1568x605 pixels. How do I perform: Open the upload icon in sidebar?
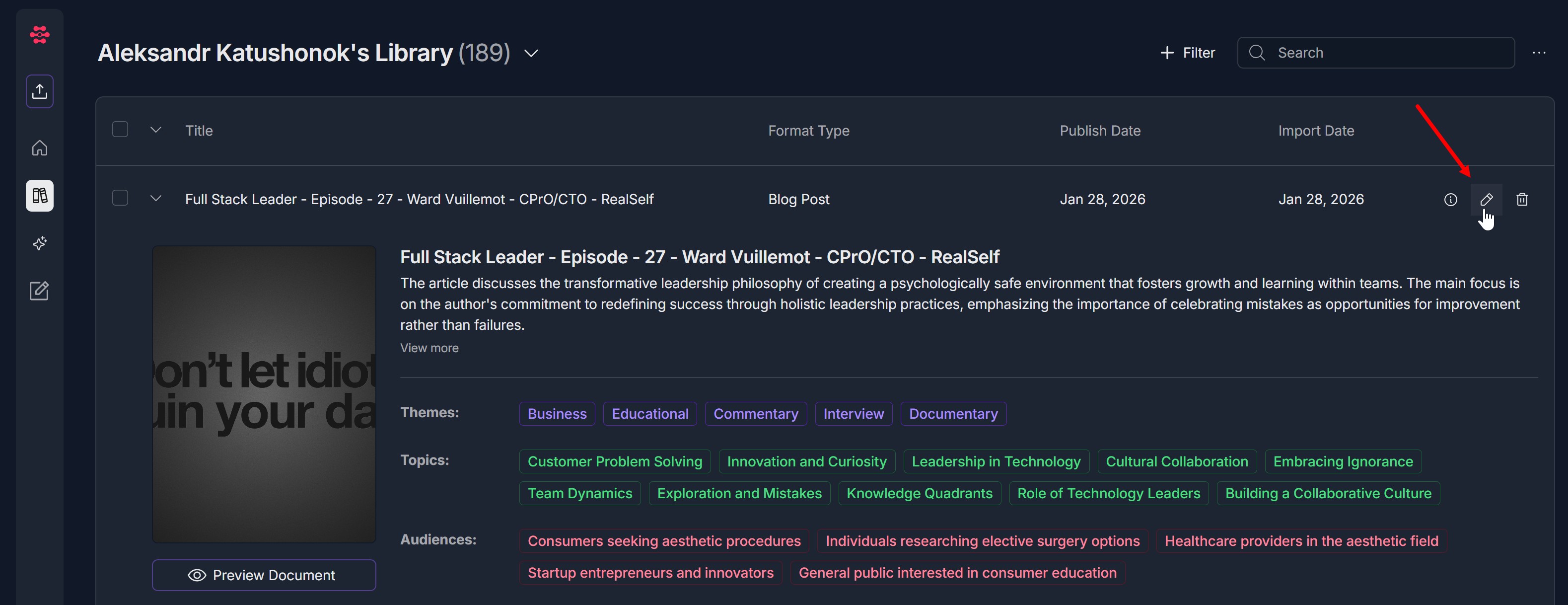[x=40, y=91]
